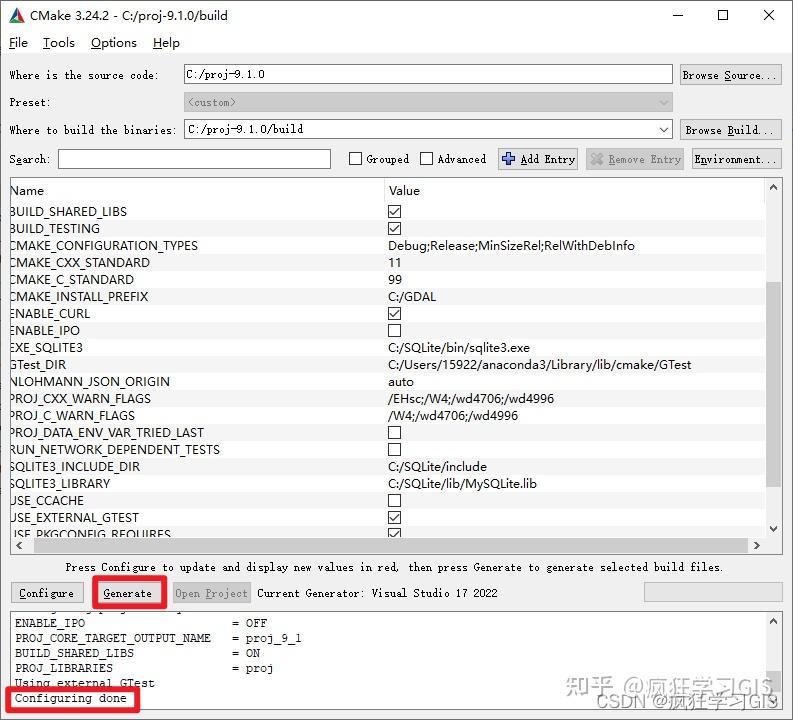Open the Tools menu
This screenshot has width=793, height=720.
pos(59,43)
